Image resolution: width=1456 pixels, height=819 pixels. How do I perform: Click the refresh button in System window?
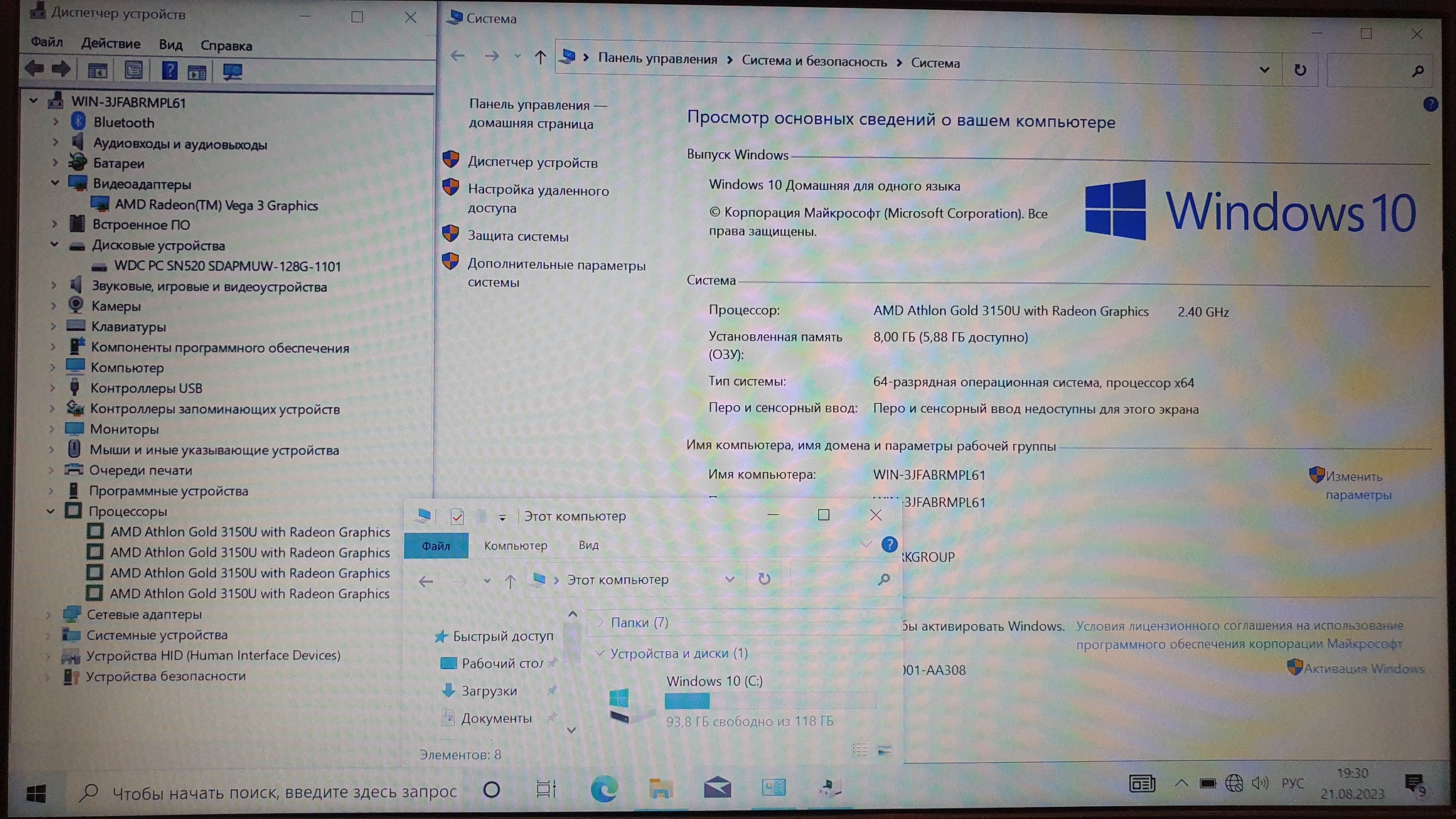tap(1300, 70)
